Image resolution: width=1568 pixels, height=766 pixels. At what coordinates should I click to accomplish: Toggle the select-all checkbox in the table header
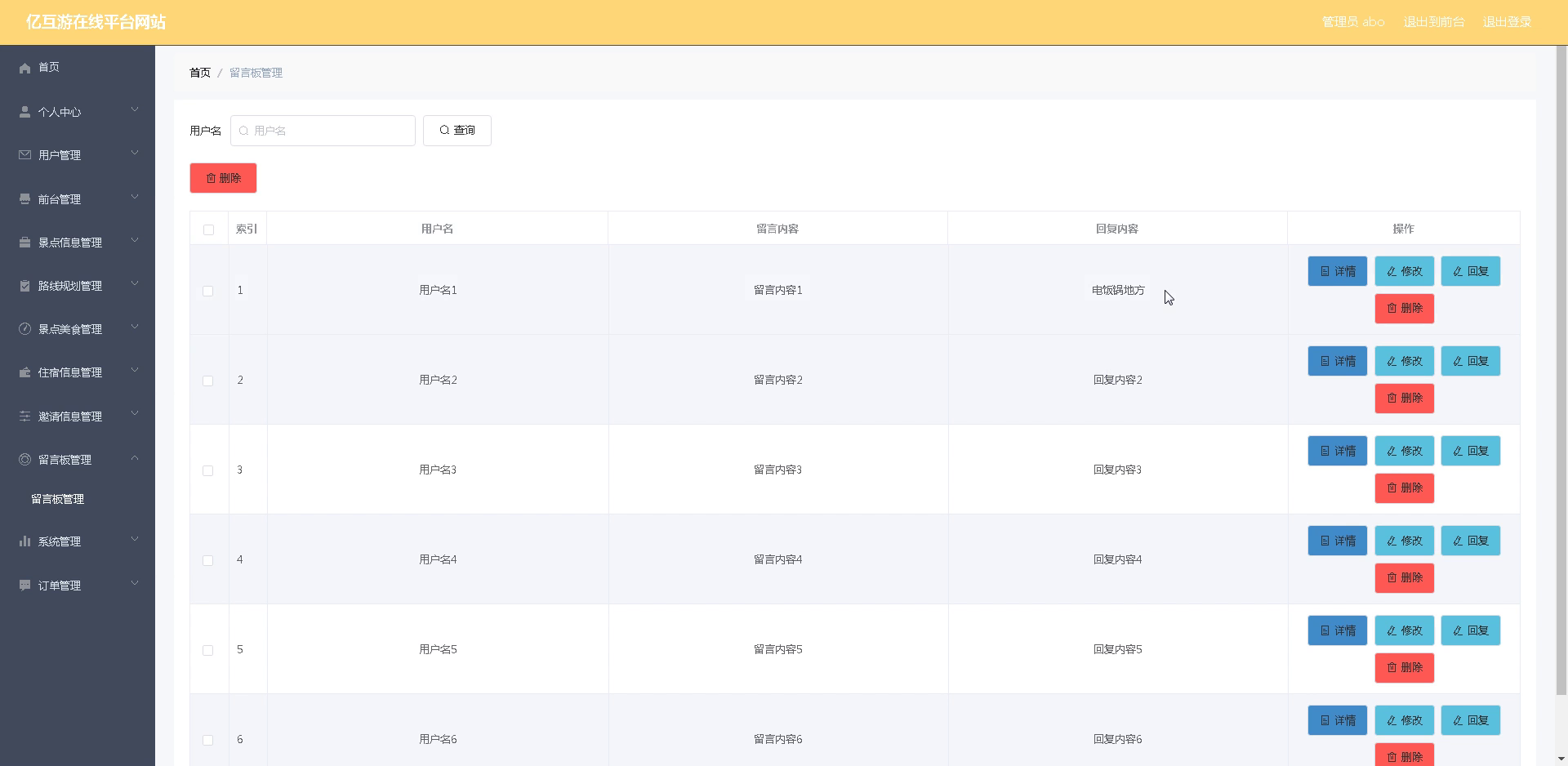[x=208, y=229]
